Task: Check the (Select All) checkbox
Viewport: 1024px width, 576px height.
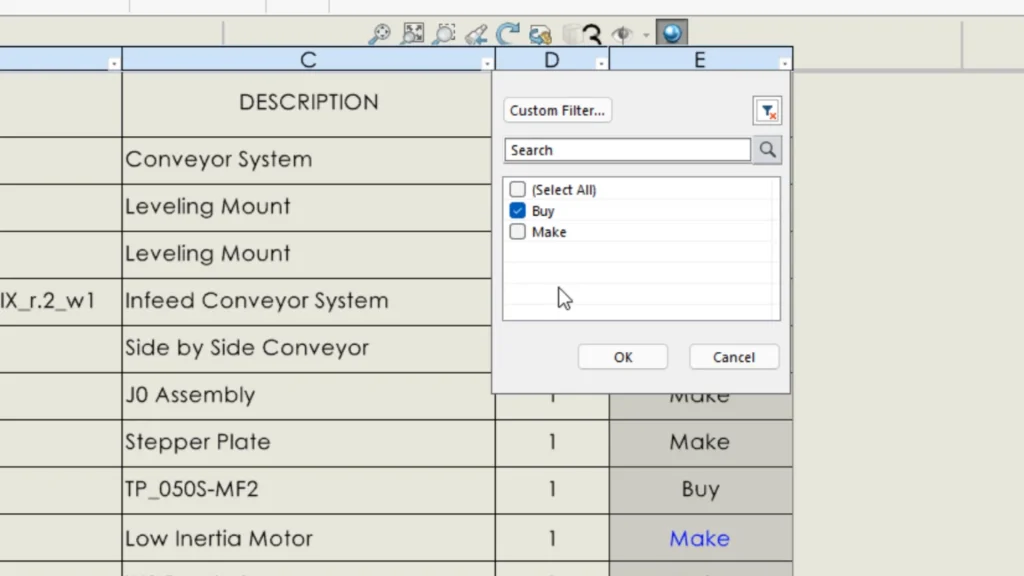Action: coord(517,190)
